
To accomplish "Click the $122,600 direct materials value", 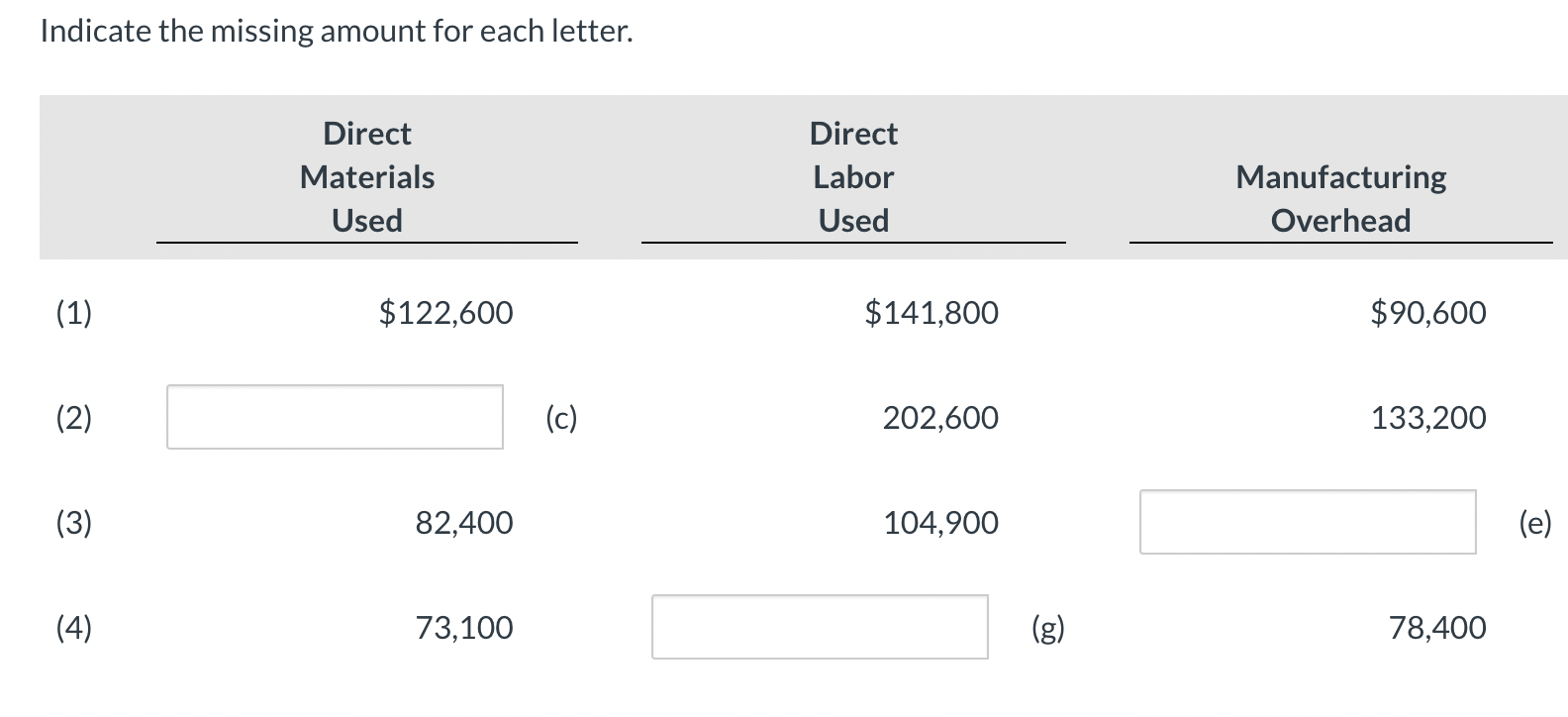I will [446, 313].
